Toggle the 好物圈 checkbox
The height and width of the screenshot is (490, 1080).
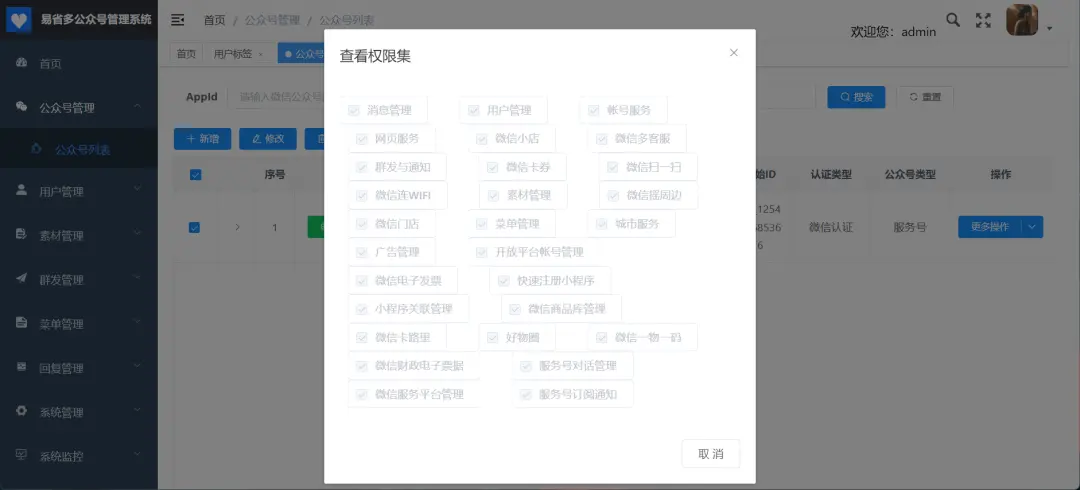coord(492,338)
